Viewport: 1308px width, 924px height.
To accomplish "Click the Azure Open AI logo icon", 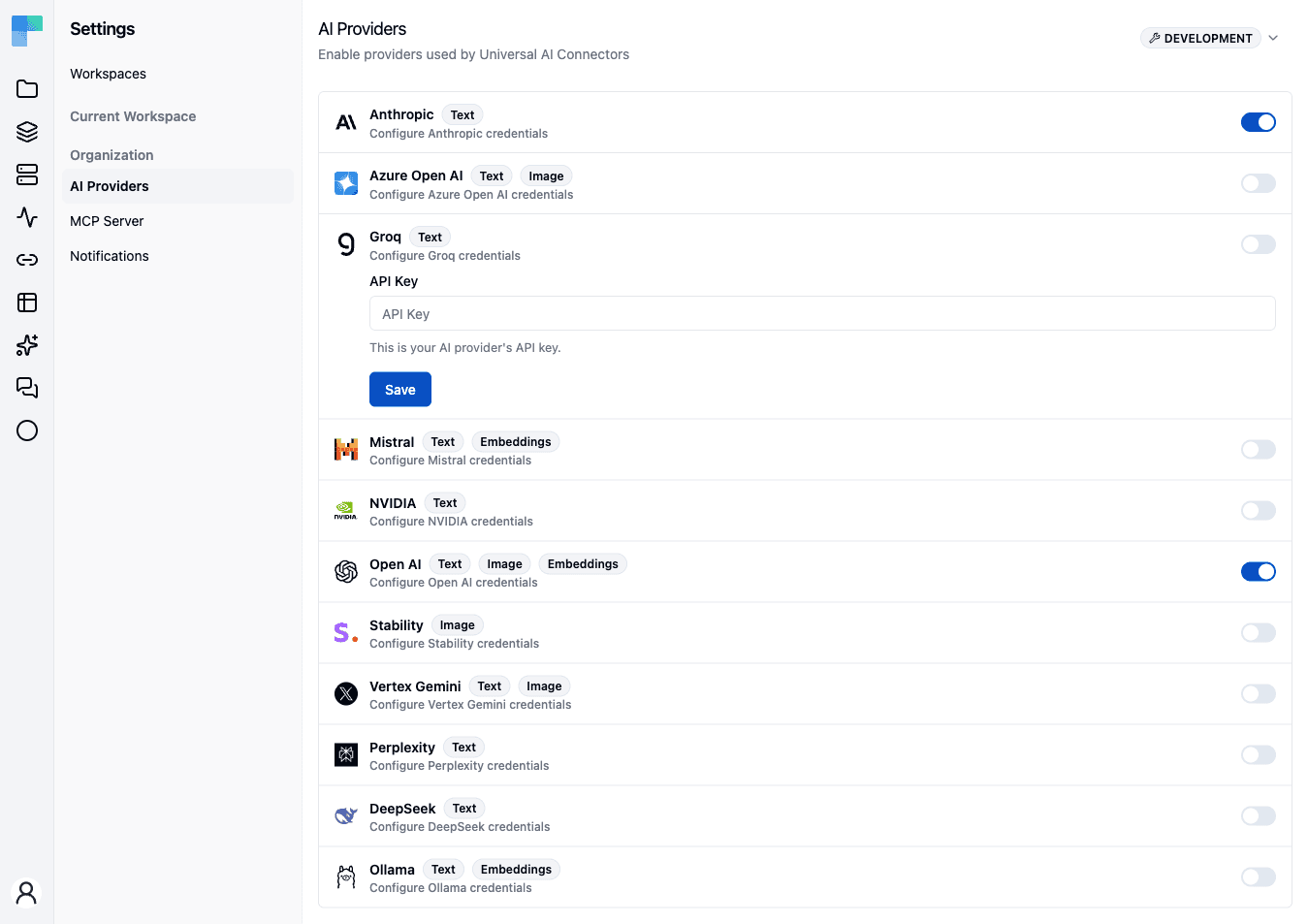I will [346, 183].
